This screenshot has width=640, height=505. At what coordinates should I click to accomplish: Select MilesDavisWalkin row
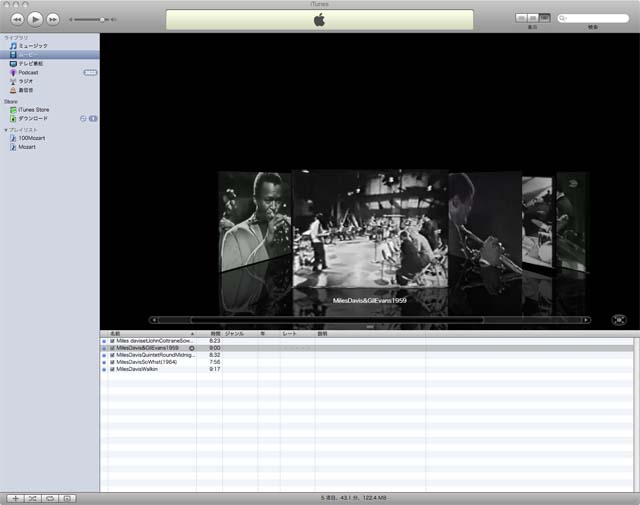367,369
